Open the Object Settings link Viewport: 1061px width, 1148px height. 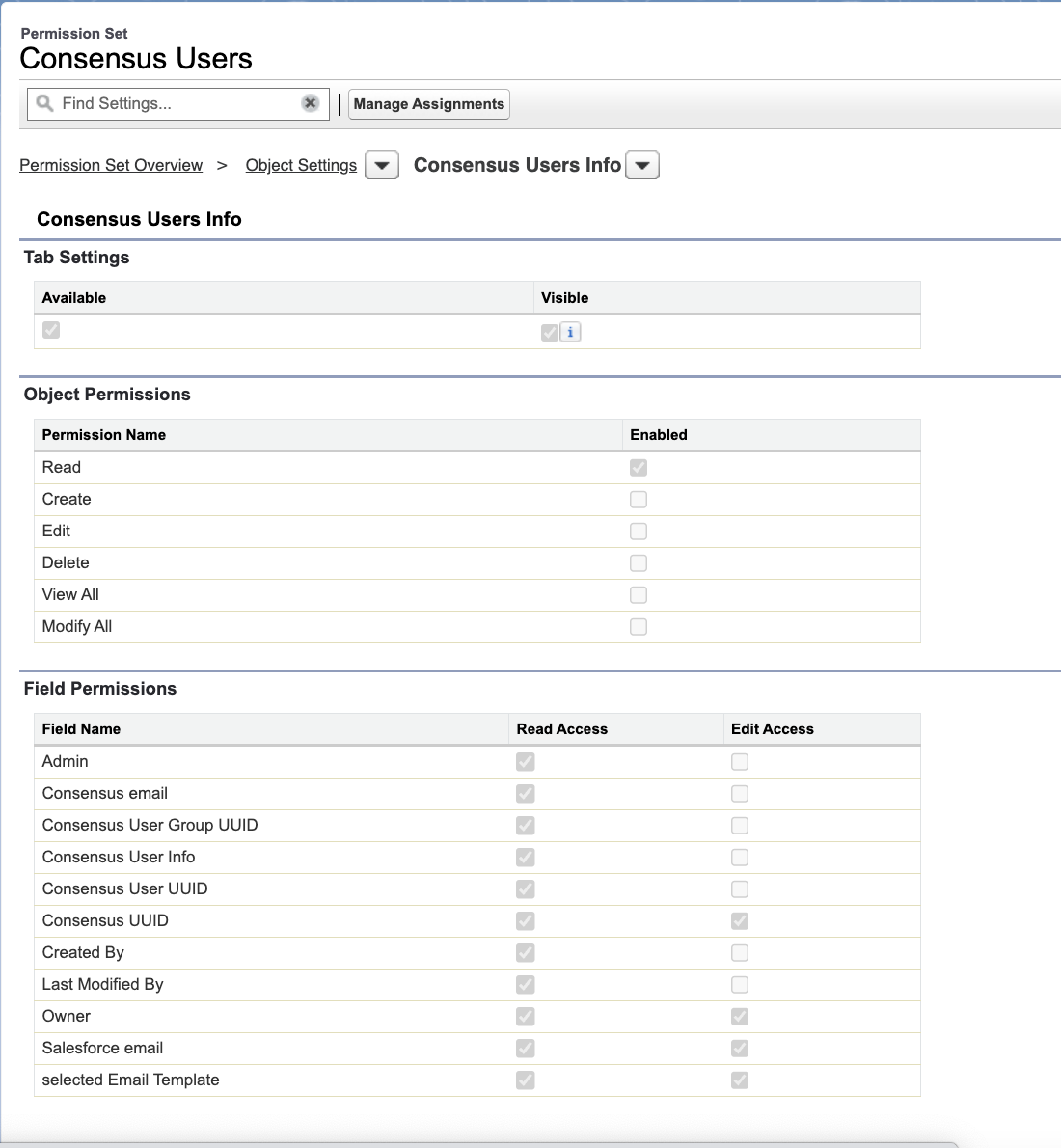point(301,166)
